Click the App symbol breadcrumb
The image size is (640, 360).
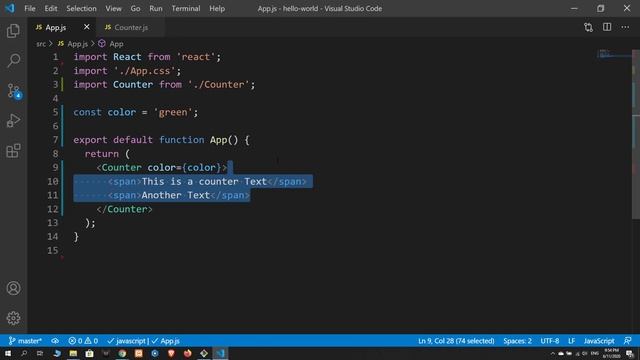(116, 44)
